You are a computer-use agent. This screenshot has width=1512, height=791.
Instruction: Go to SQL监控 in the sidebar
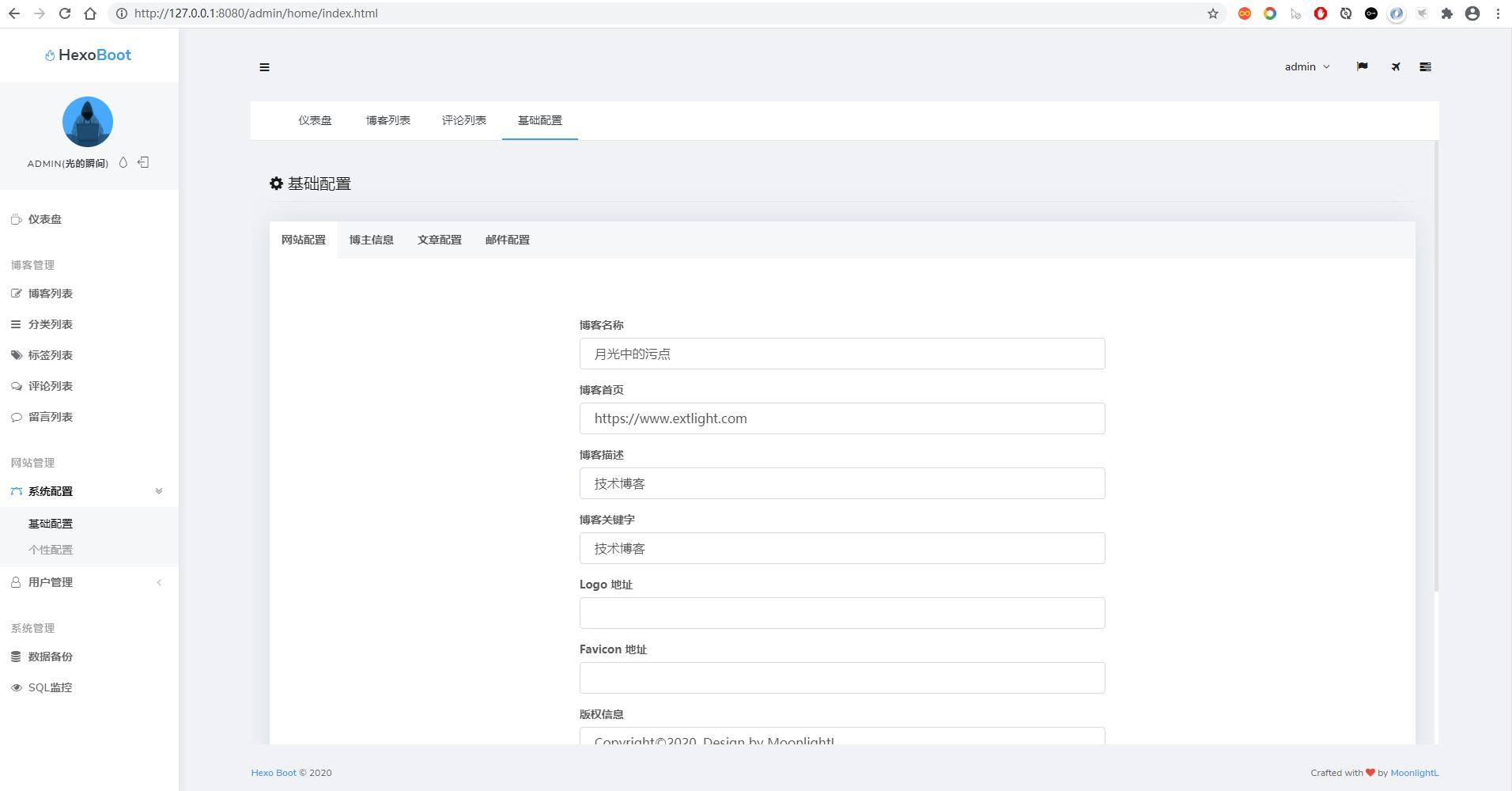tap(50, 687)
